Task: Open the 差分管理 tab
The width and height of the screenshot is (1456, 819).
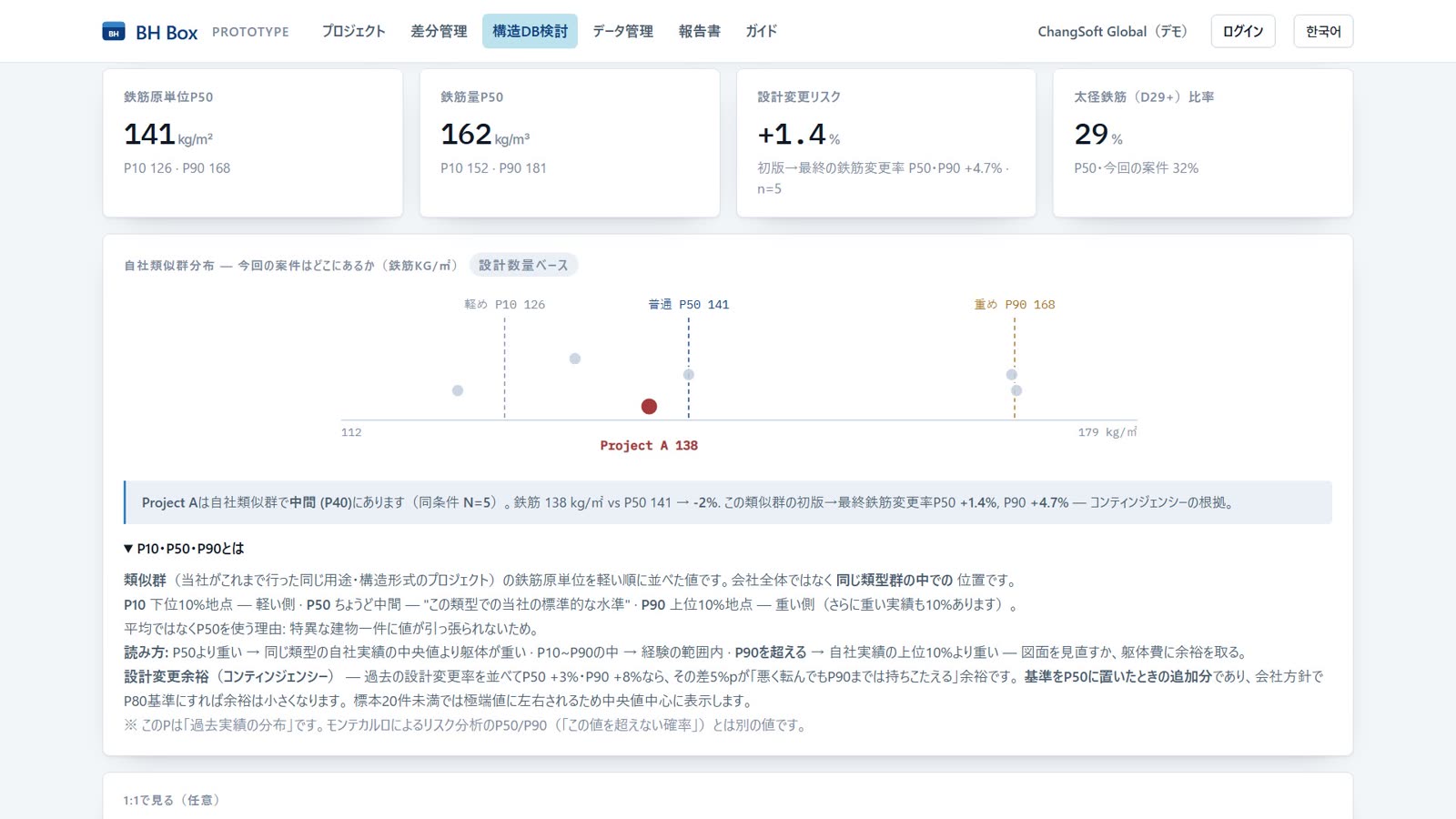Action: point(439,31)
